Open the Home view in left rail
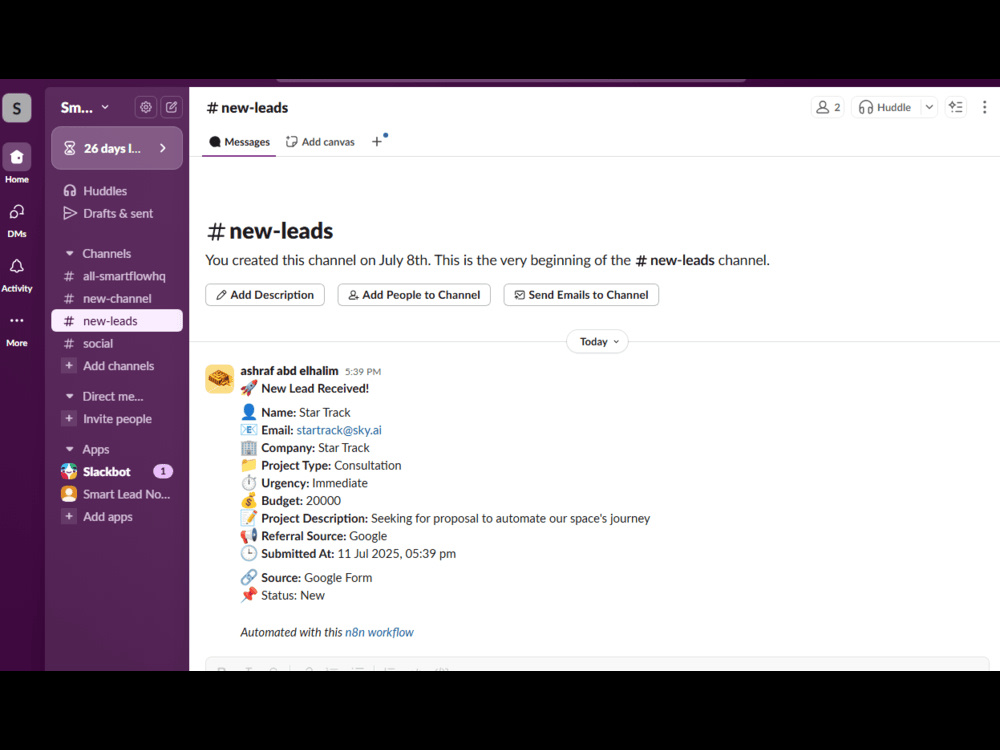This screenshot has height=750, width=1000. (x=17, y=164)
